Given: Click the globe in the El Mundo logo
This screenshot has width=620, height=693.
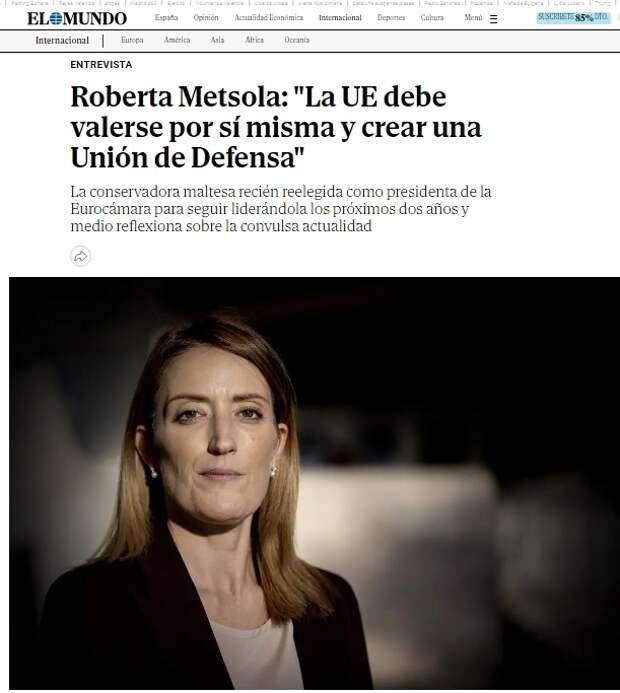Looking at the screenshot, I should (56, 19).
